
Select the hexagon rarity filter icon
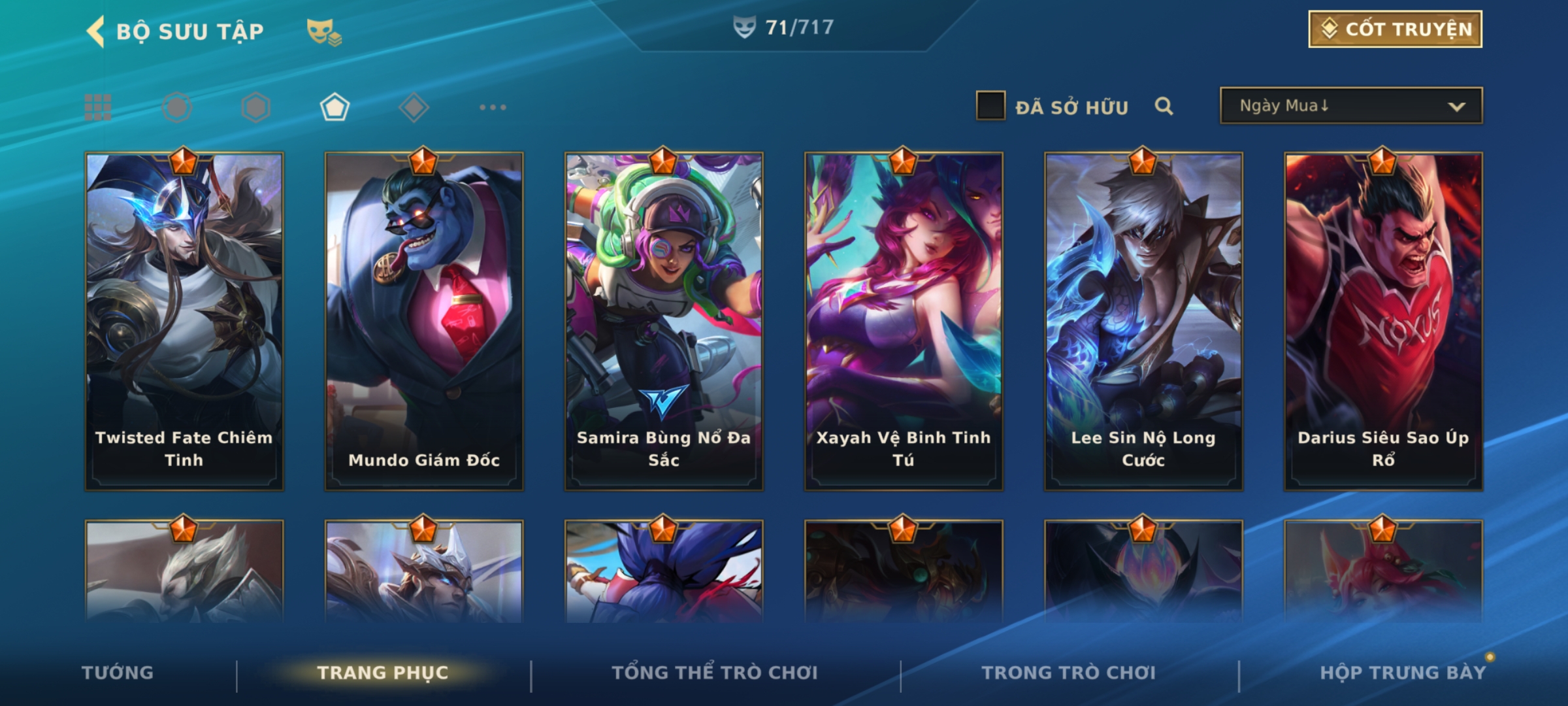255,107
